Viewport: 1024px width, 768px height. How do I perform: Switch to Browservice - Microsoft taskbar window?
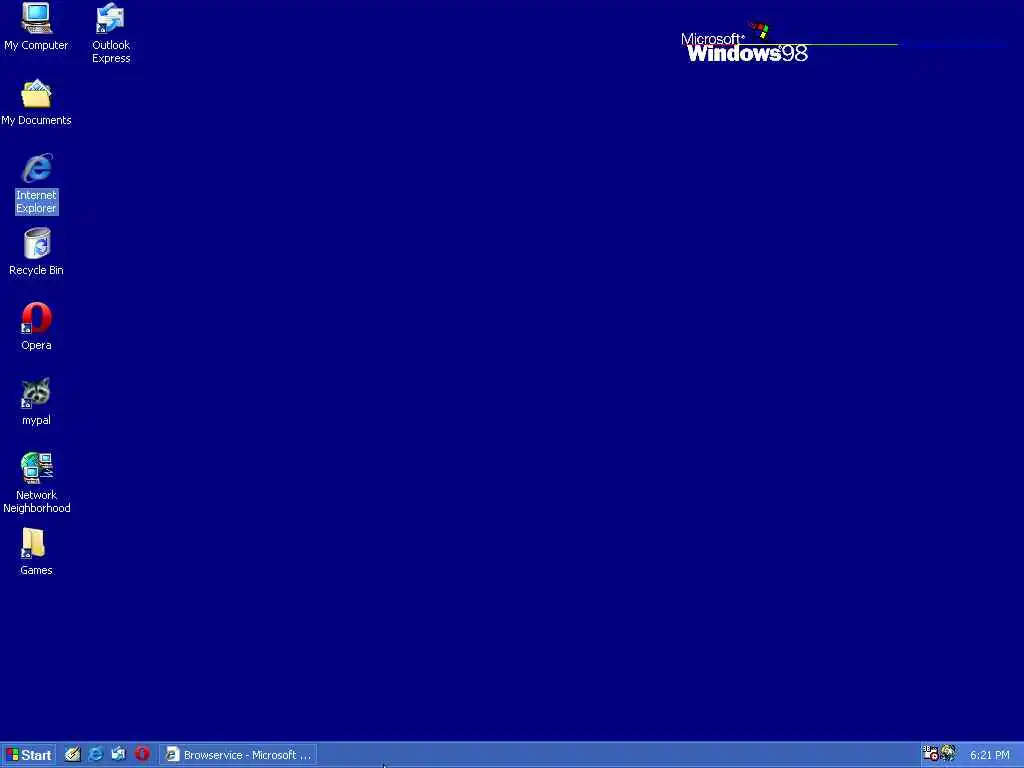(x=238, y=755)
